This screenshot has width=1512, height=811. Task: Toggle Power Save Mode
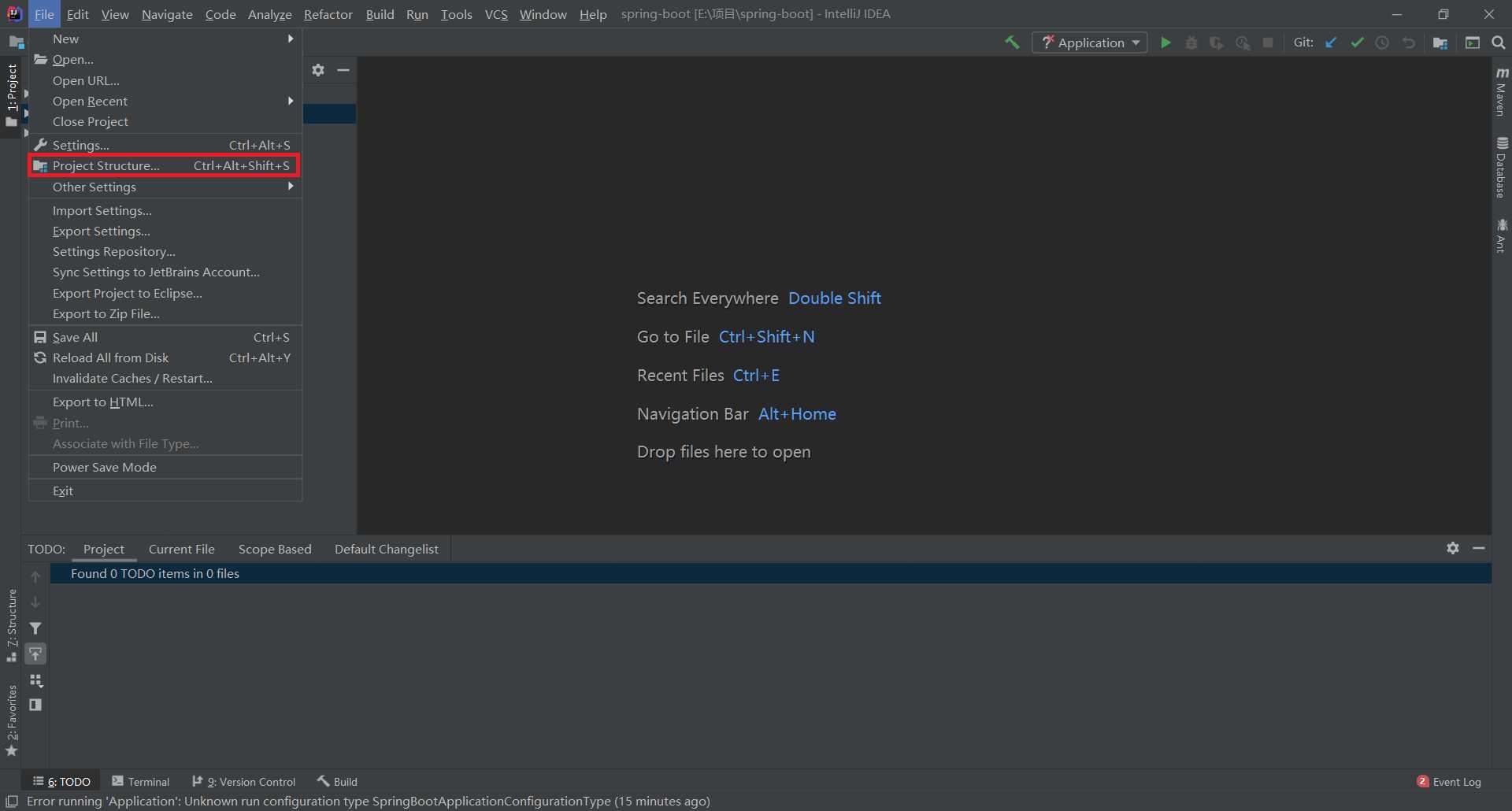165,467
